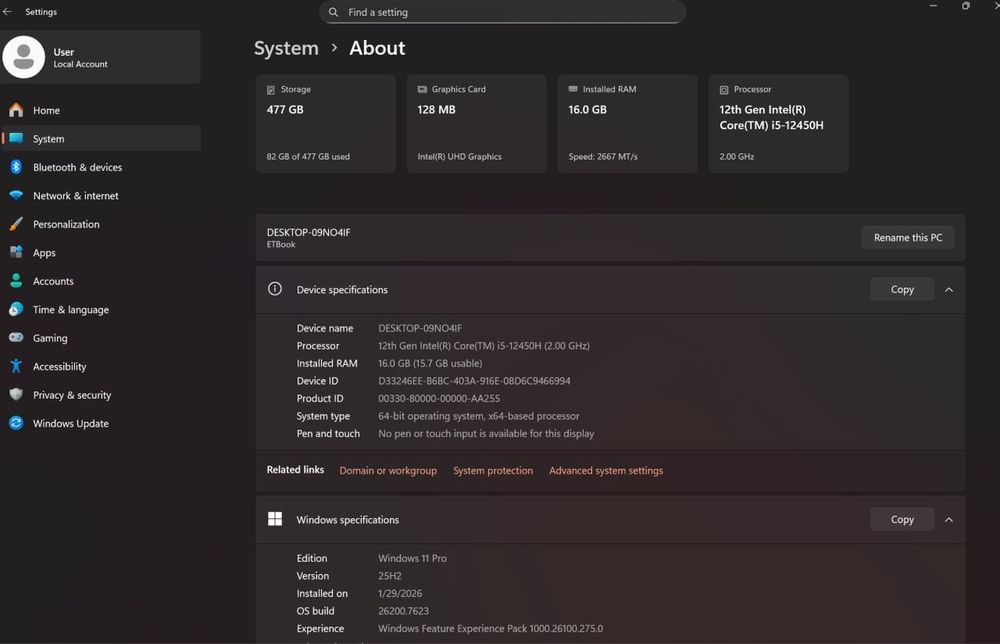
Task: Open Time & language settings
Action: (101, 309)
